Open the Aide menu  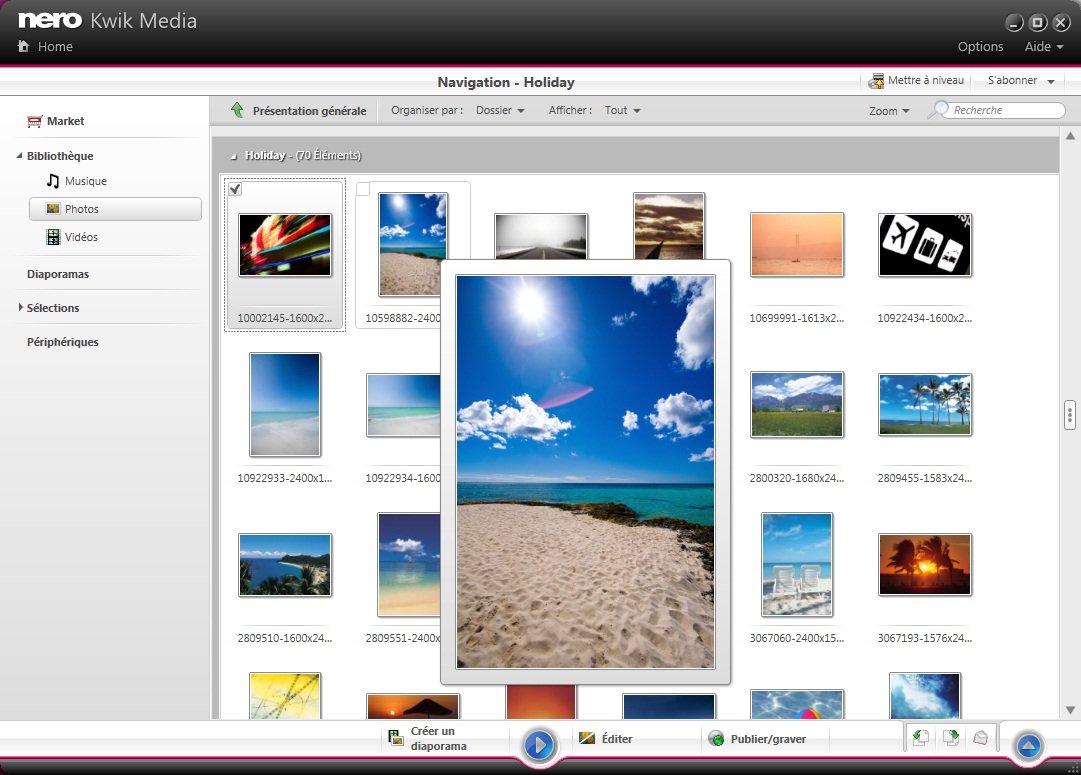coord(1044,46)
